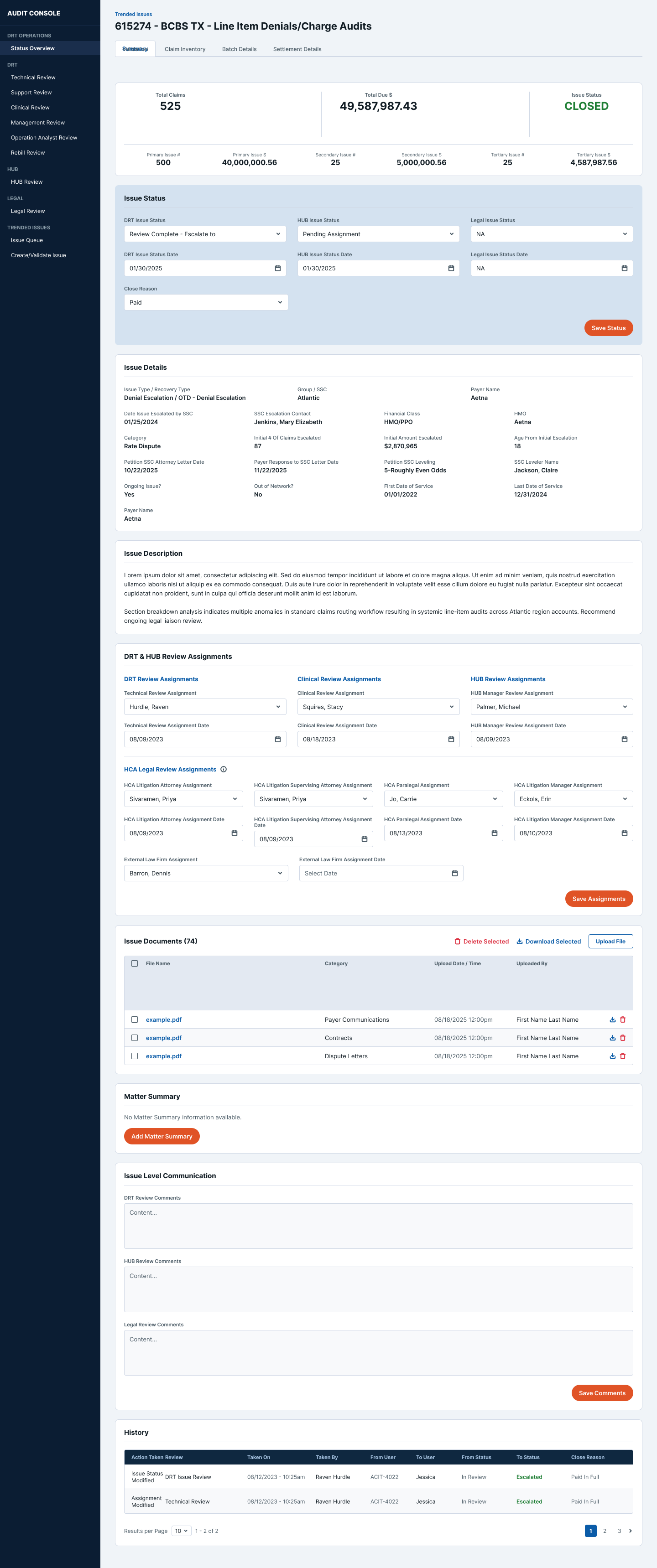Delete the Dispute Letters document row
This screenshot has width=657, height=1568.
point(623,1056)
